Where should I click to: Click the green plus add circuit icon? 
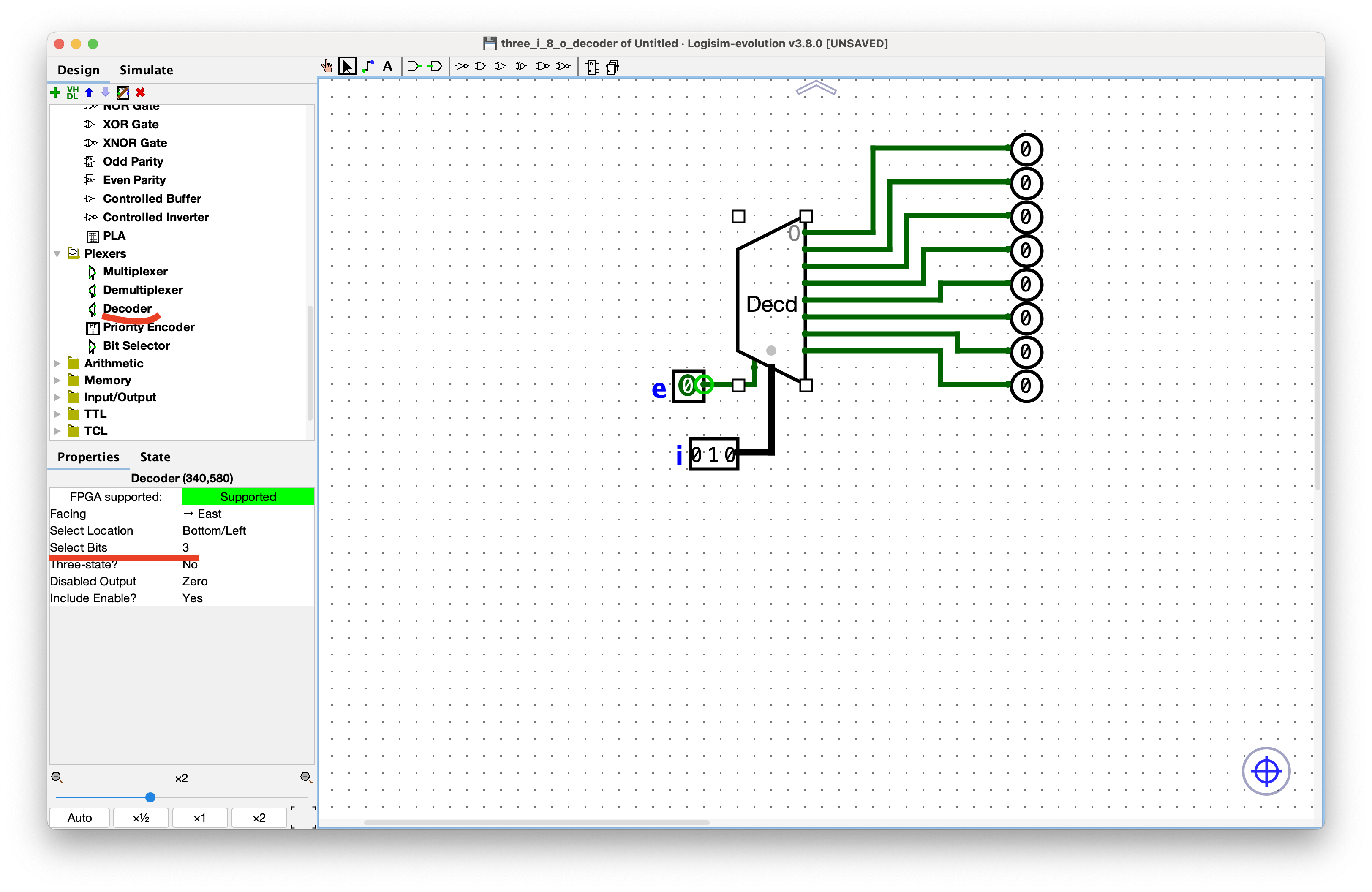tap(55, 92)
